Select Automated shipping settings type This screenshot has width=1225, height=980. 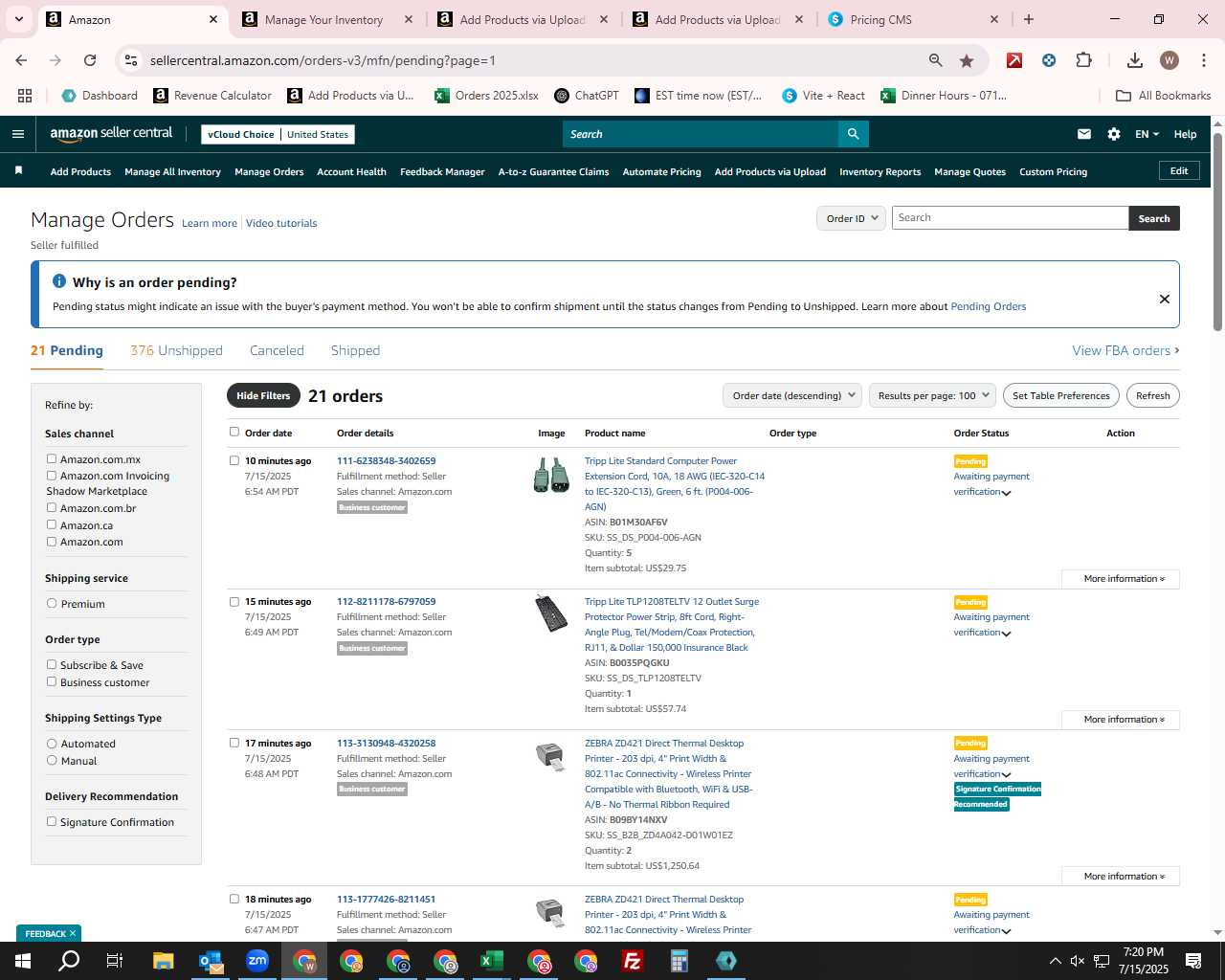(52, 743)
